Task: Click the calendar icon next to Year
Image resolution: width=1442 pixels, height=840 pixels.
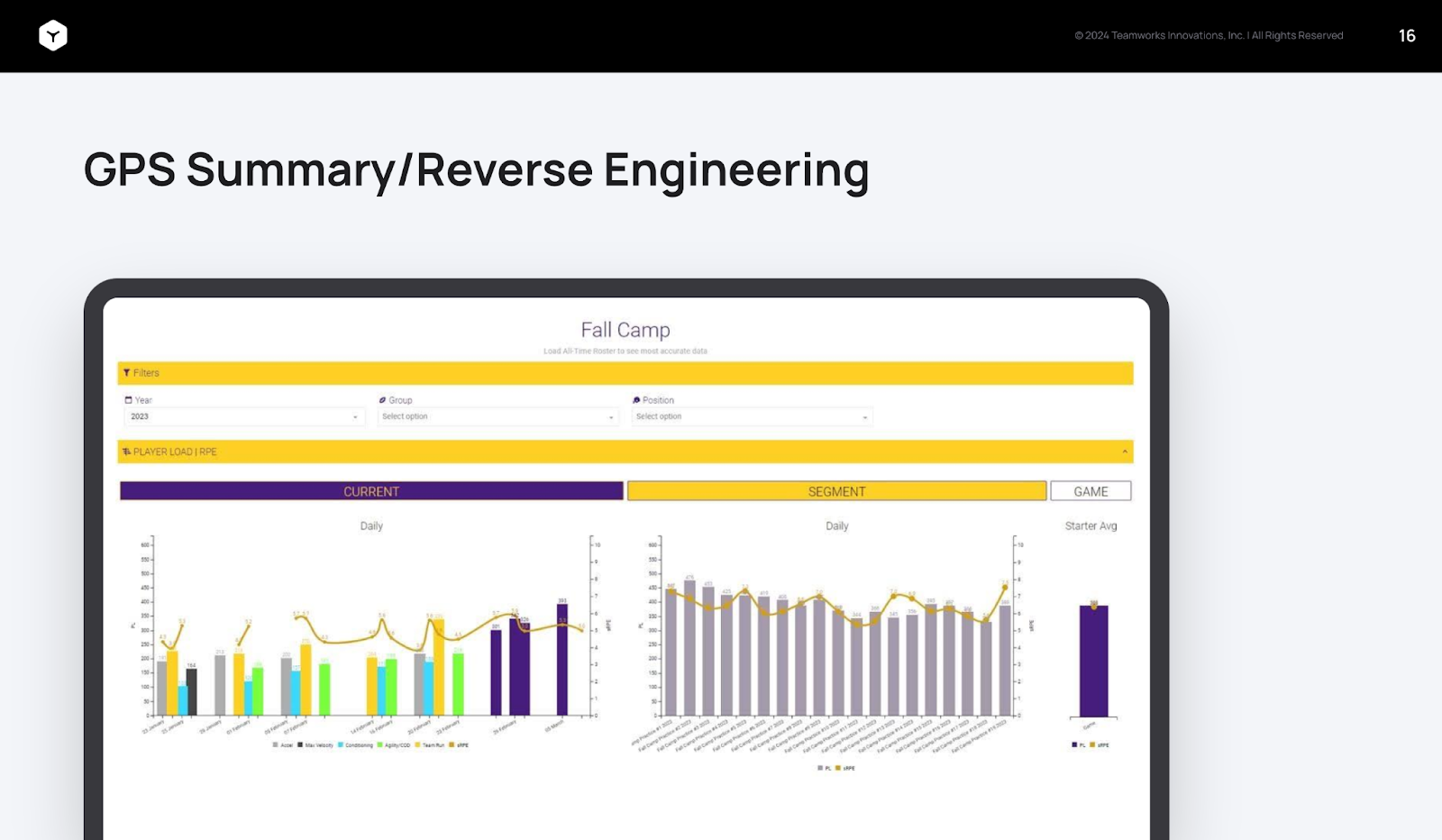Action: 128,399
